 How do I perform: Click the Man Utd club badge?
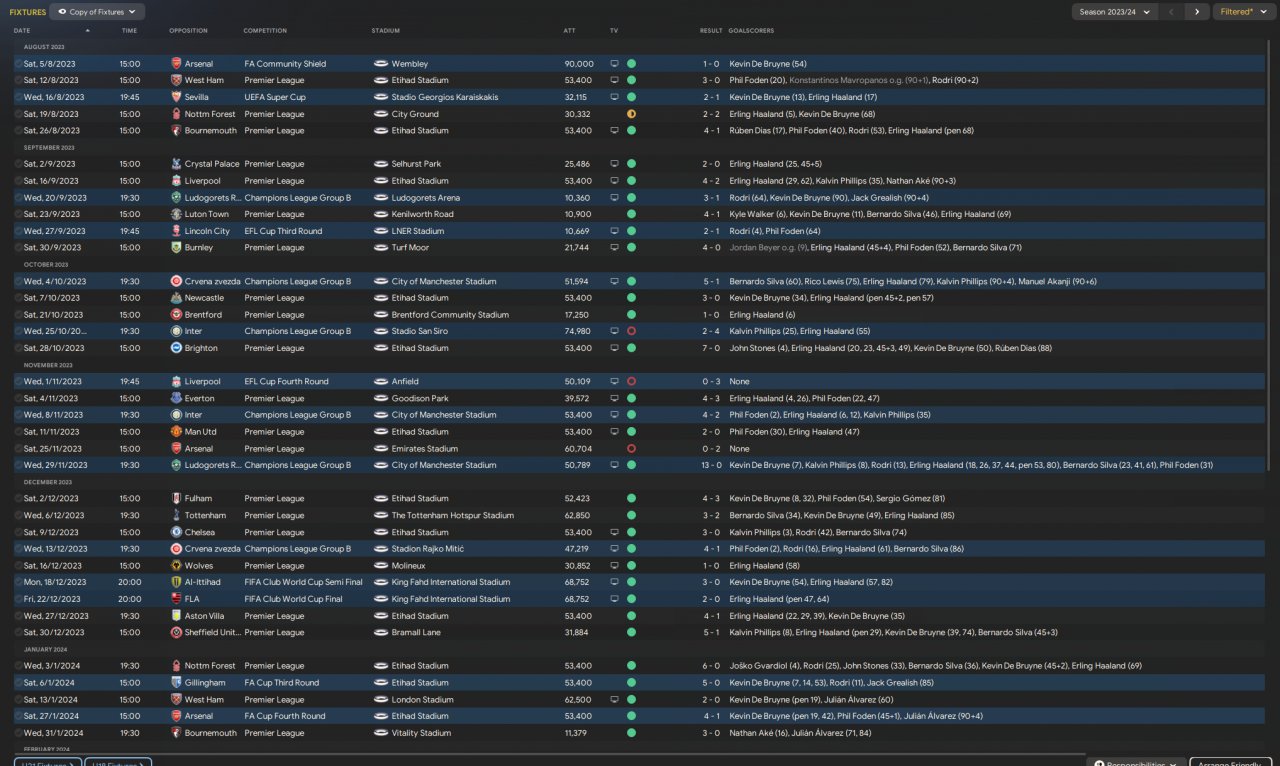(177, 432)
